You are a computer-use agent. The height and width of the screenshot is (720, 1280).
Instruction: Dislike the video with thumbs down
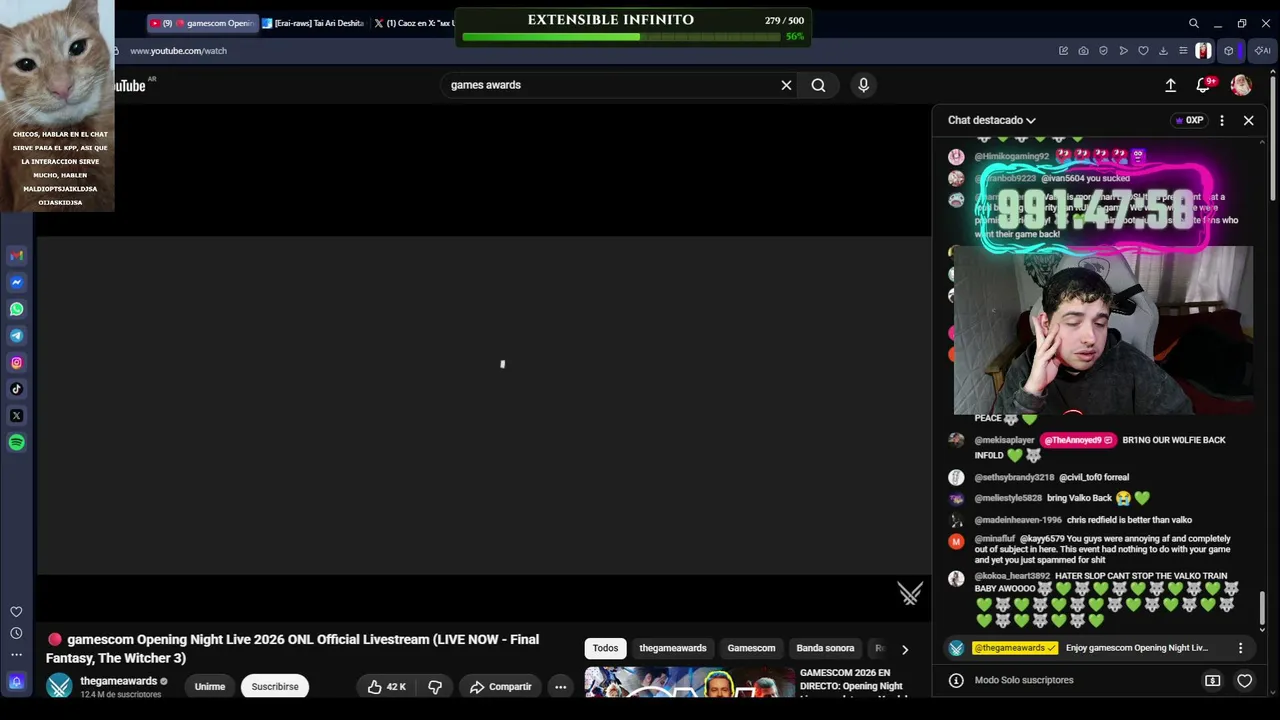click(x=435, y=687)
